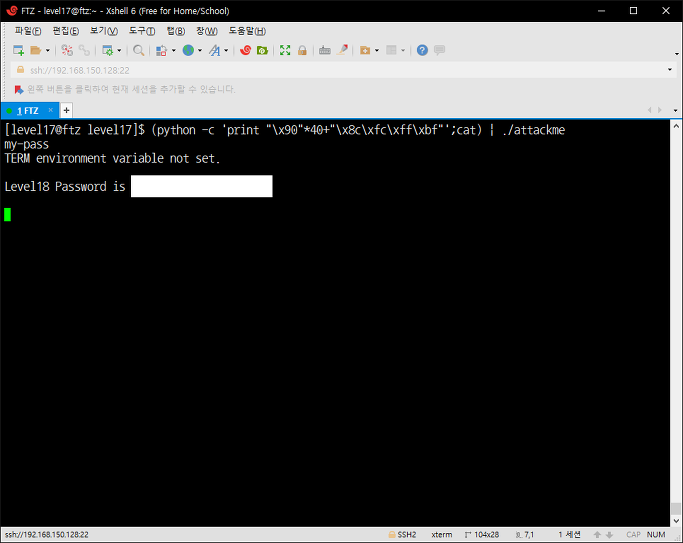
Task: Click the 'my-pass' terminal line
Action: (27, 145)
